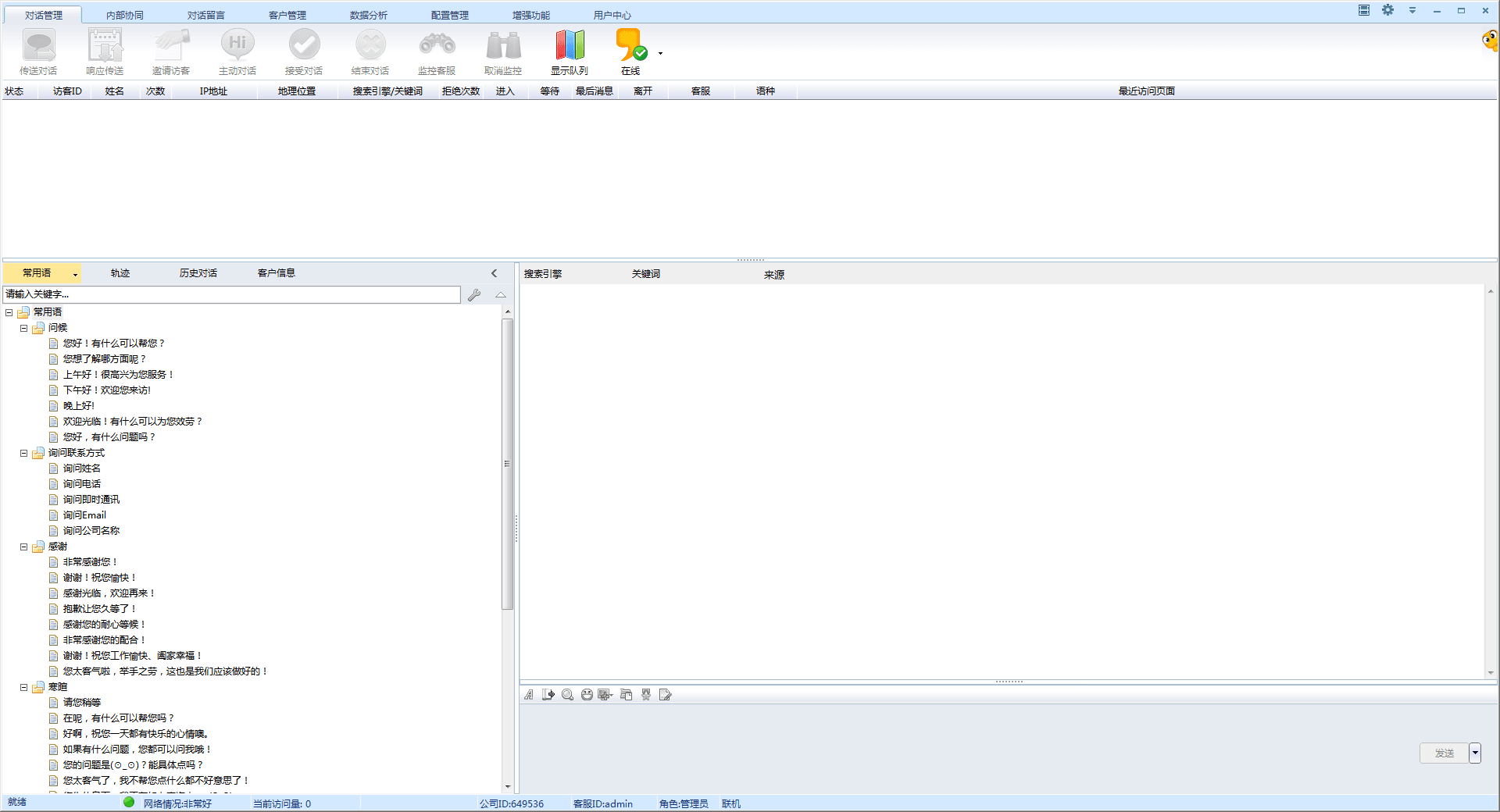This screenshot has width=1500, height=812.
Task: Open the dropdown arrow beside 发送 button
Action: pyautogui.click(x=1475, y=753)
